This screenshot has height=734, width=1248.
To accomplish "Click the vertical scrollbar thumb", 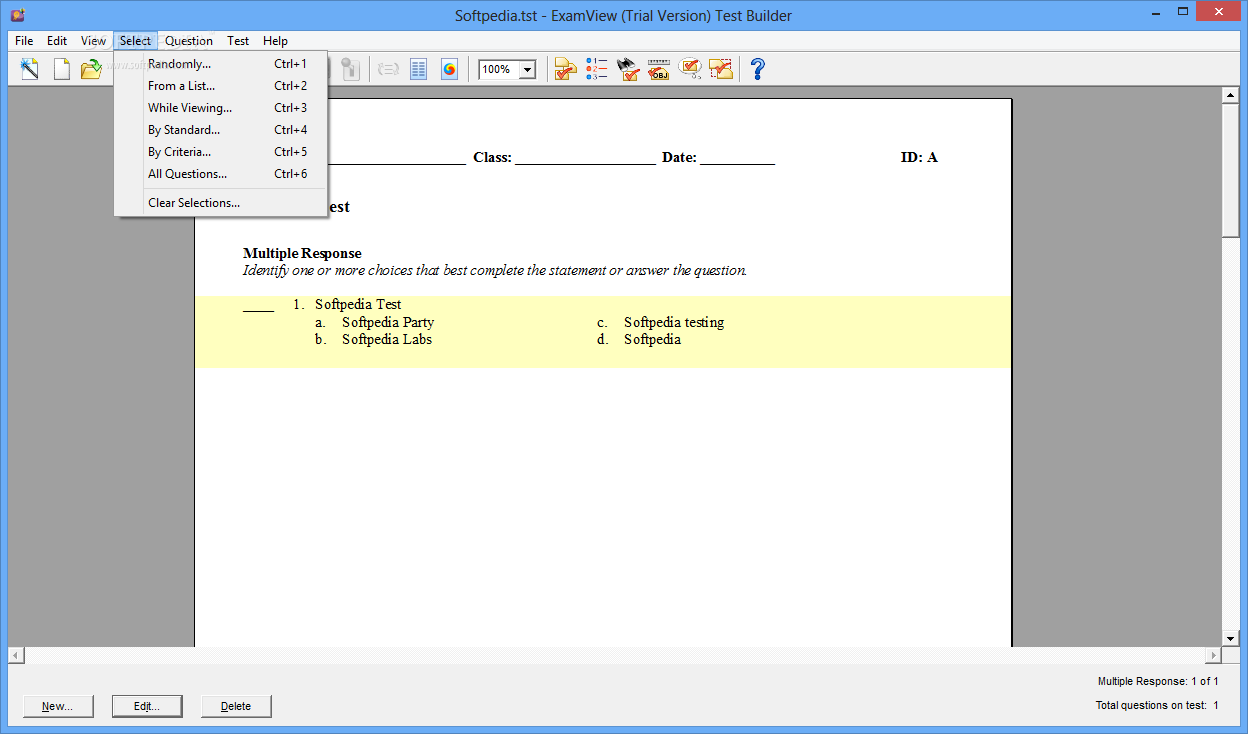I will coord(1231,170).
